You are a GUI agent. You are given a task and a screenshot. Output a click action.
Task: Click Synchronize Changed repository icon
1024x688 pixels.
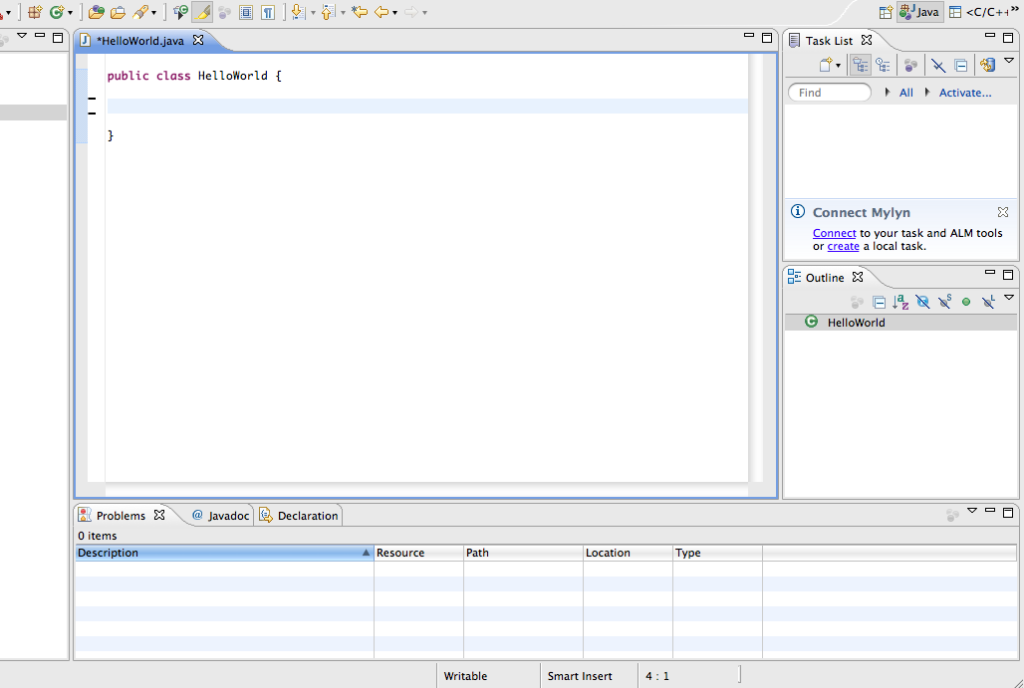pos(987,65)
